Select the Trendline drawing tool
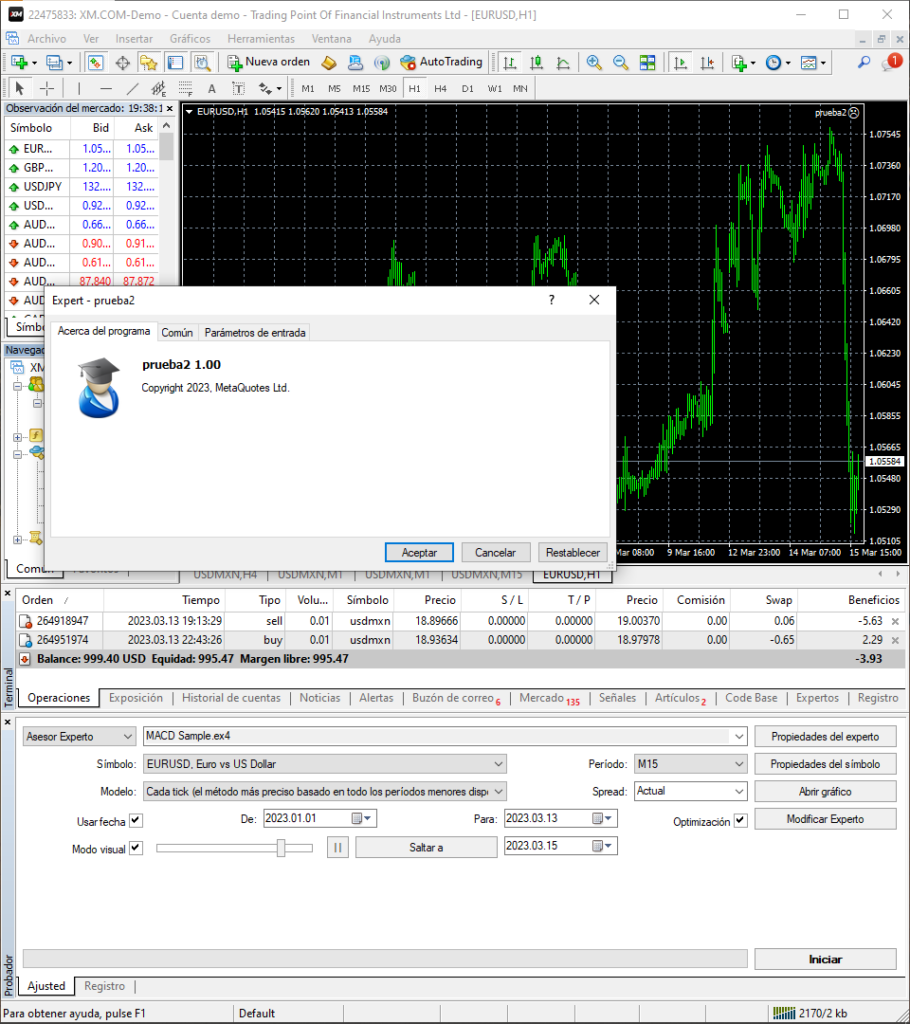 [x=133, y=88]
